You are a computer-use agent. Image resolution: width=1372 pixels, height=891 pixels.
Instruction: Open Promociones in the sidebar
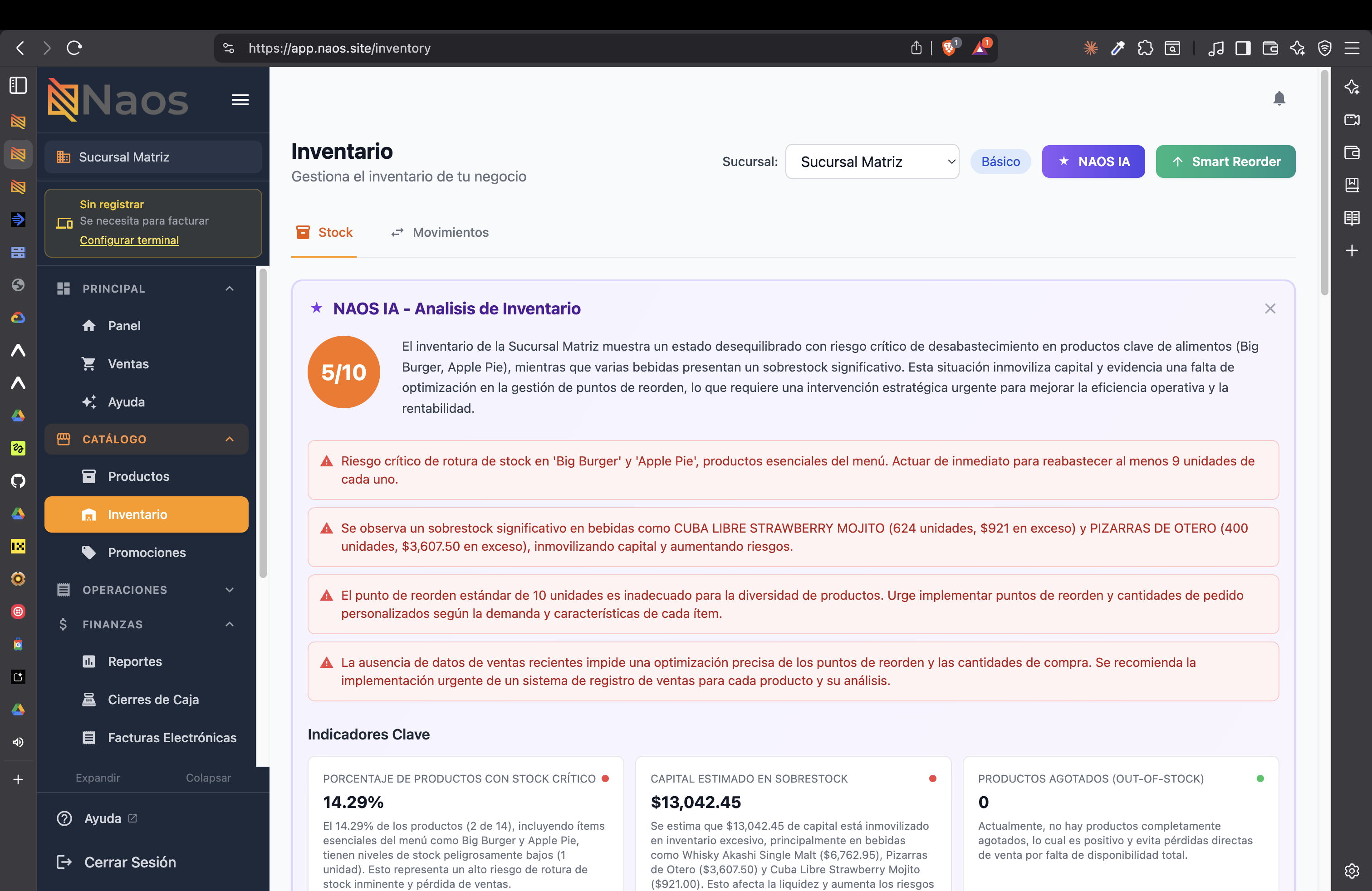click(147, 552)
